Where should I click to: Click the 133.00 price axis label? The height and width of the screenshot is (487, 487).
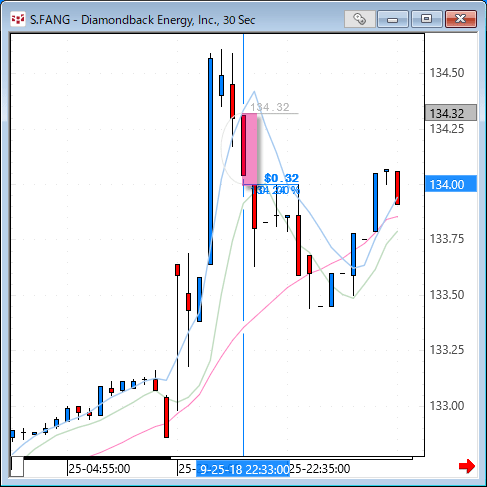point(447,406)
